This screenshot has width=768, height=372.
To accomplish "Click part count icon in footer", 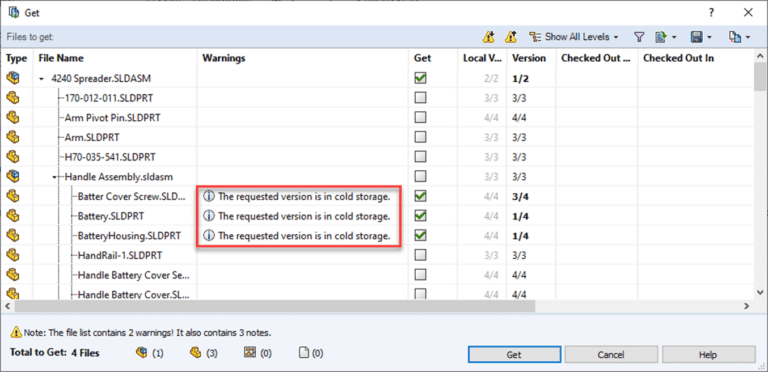I will click(196, 353).
